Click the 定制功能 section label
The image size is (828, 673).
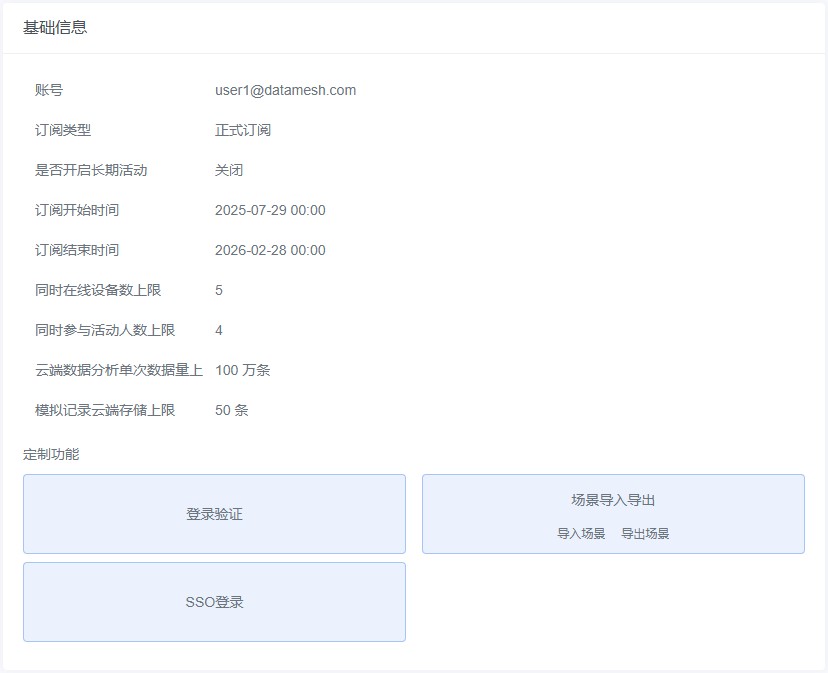pos(51,454)
